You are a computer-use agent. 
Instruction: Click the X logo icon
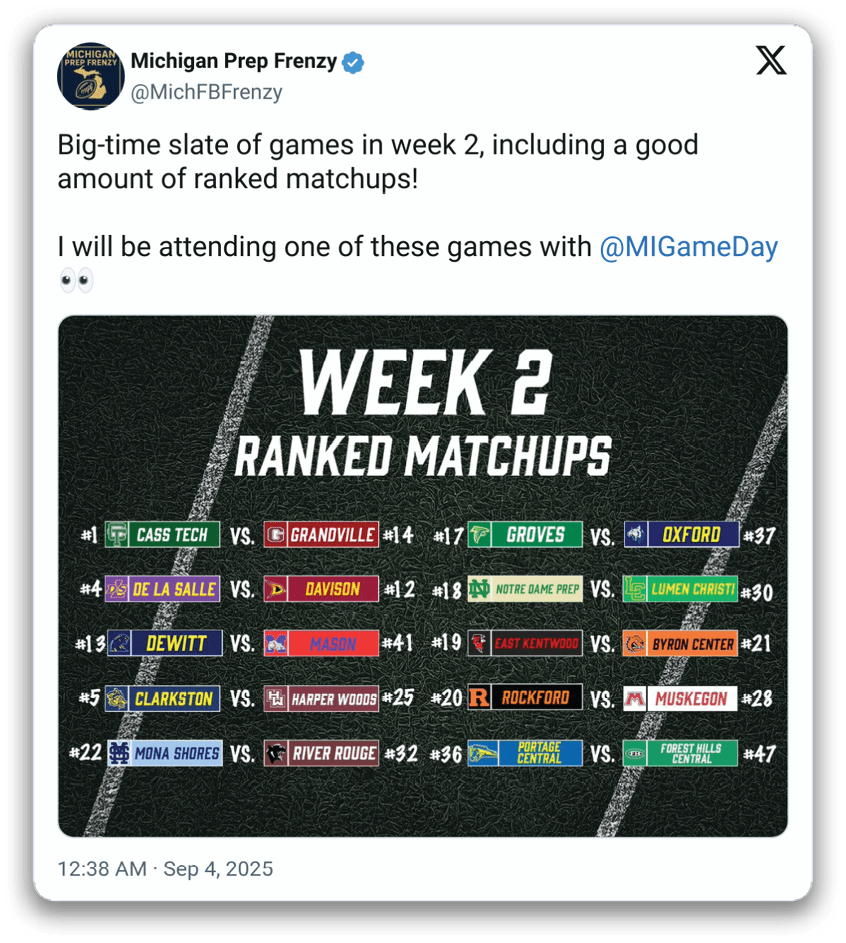(x=771, y=62)
